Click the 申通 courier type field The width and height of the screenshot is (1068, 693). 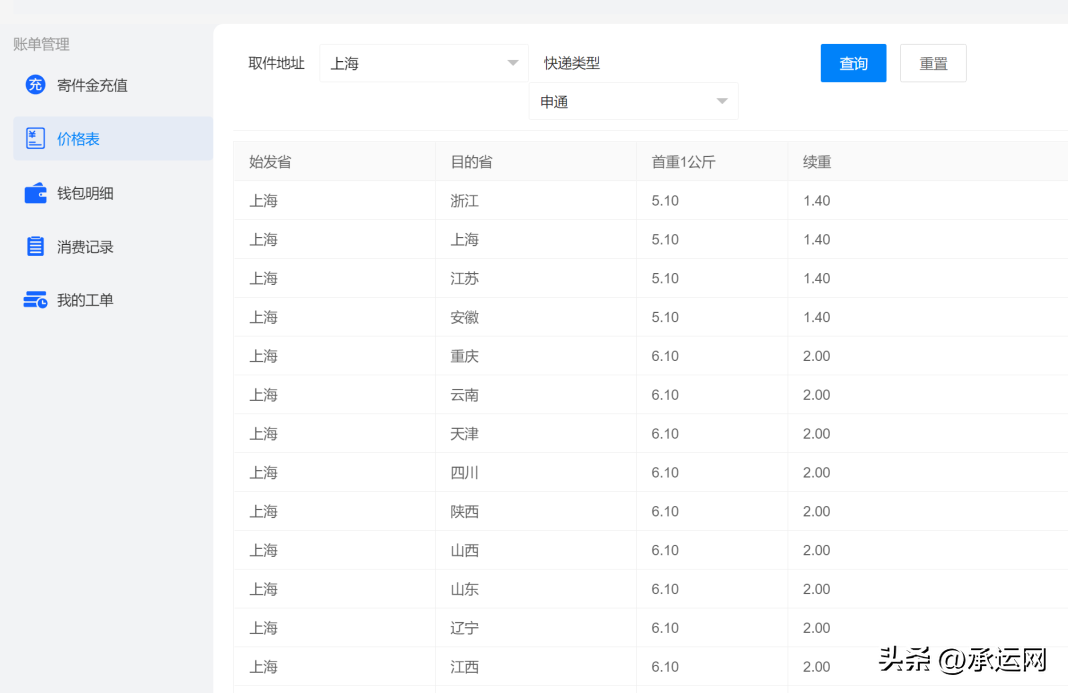[x=620, y=102]
